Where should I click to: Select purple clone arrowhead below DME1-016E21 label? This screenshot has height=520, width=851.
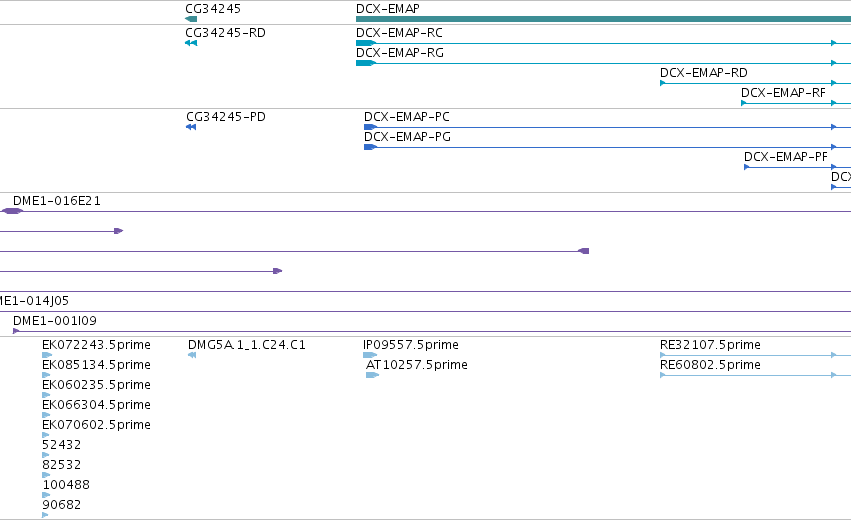click(x=119, y=231)
